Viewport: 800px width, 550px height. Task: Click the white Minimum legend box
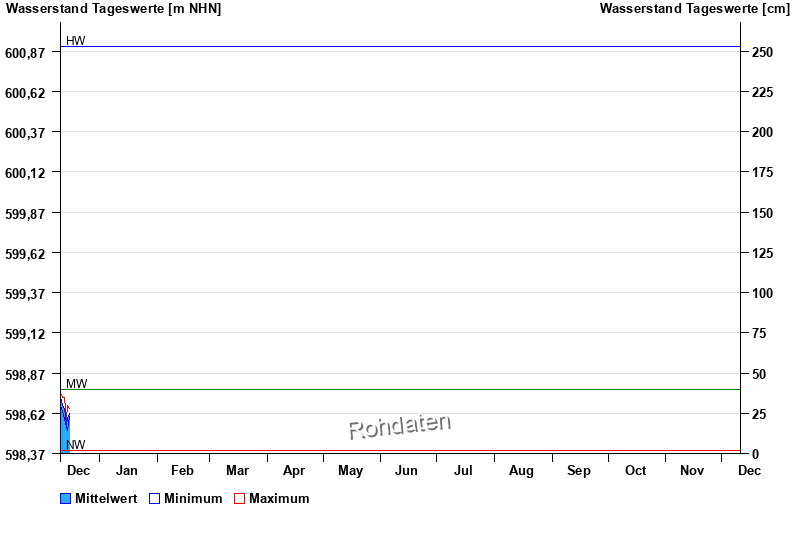[x=155, y=498]
